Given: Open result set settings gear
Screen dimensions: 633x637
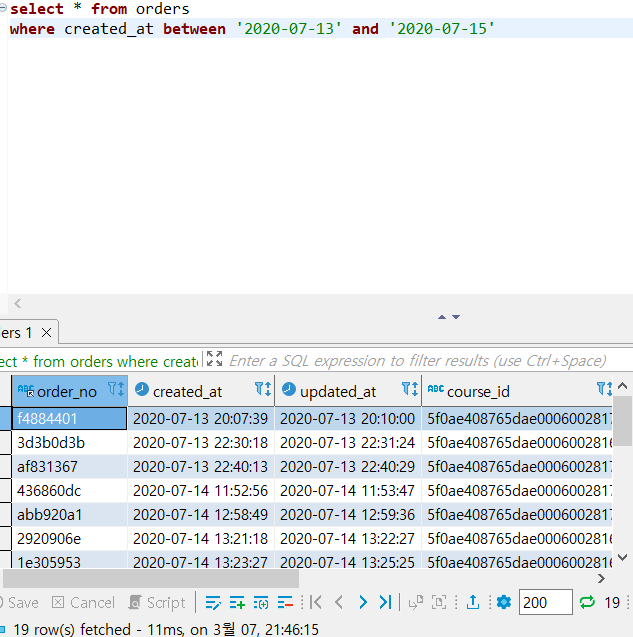Looking at the screenshot, I should click(x=504, y=602).
